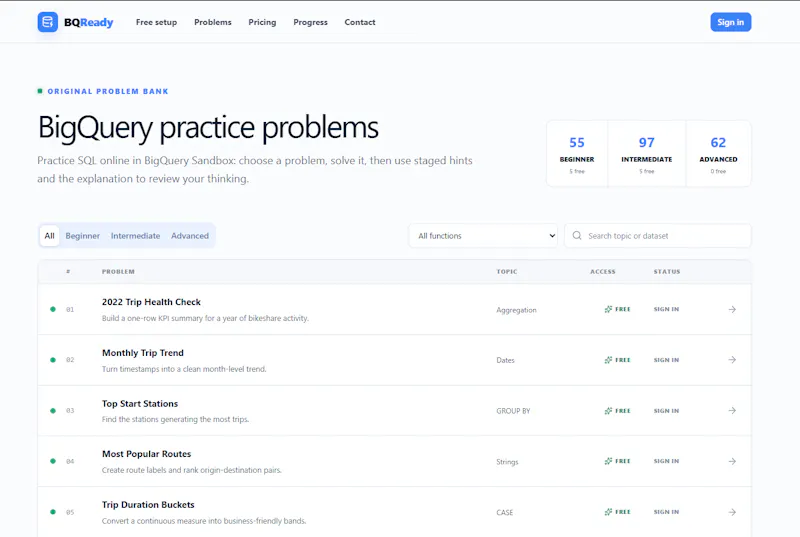Click FREE badge on Most Popular Routes
Image resolution: width=800 pixels, height=537 pixels.
(617, 461)
